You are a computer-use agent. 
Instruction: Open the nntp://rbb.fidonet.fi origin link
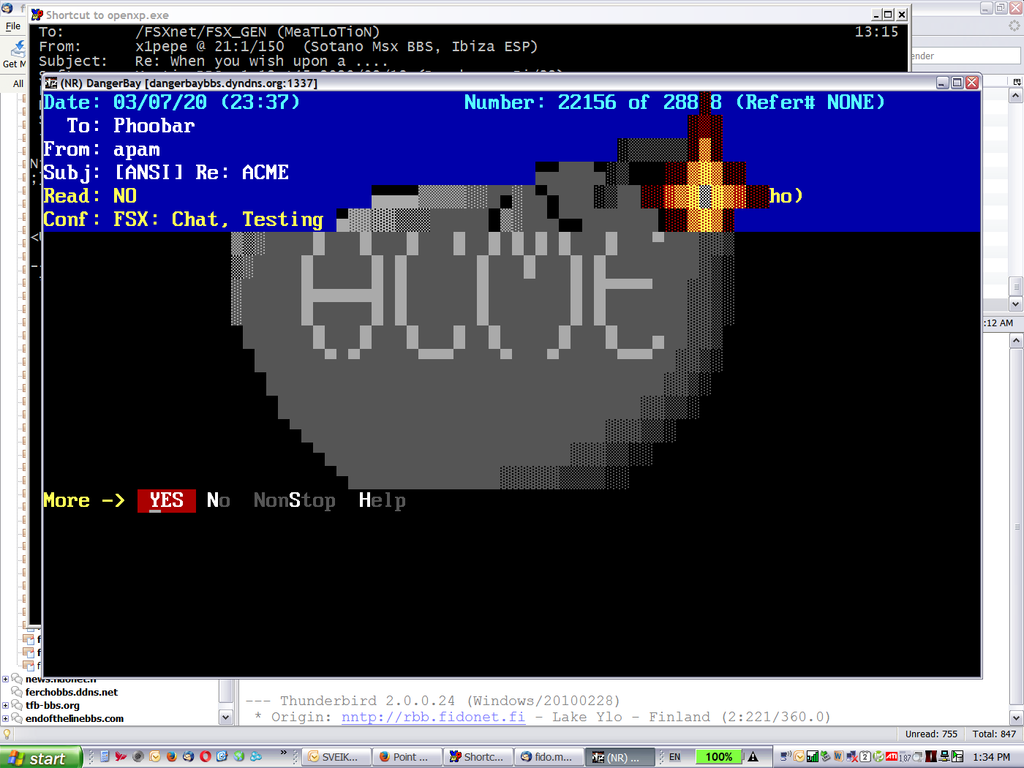(433, 716)
